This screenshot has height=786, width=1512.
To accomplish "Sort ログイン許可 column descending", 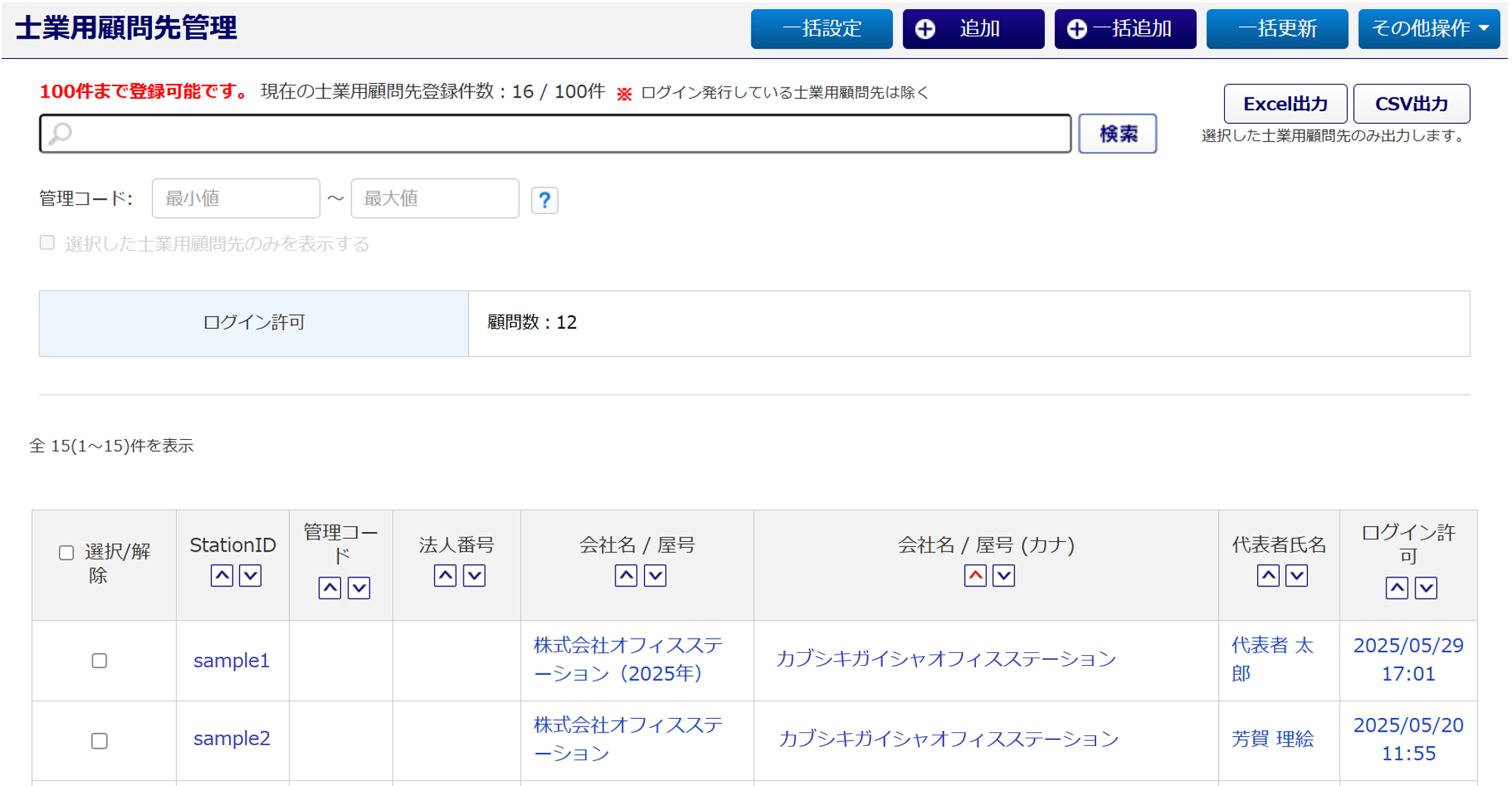I will pyautogui.click(x=1426, y=588).
